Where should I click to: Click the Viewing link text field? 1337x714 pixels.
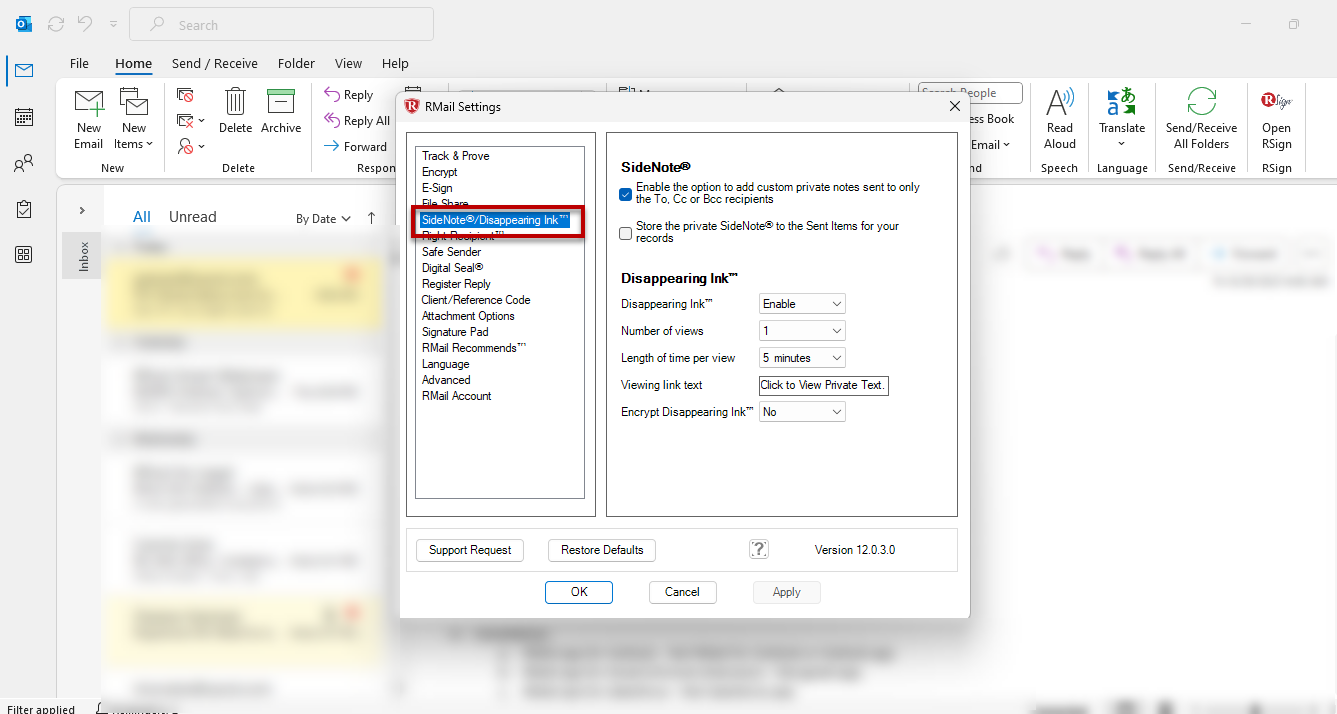(824, 385)
